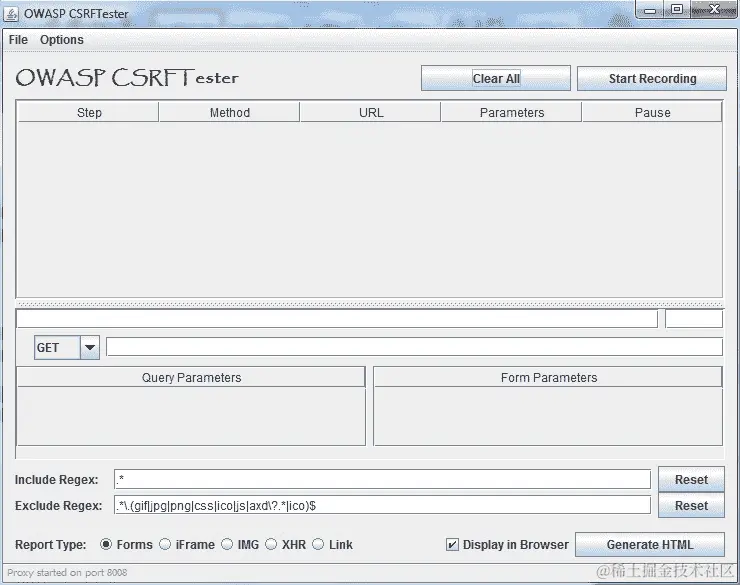Screen dimensions: 740x585
Task: Open the Options menu
Action: (62, 40)
